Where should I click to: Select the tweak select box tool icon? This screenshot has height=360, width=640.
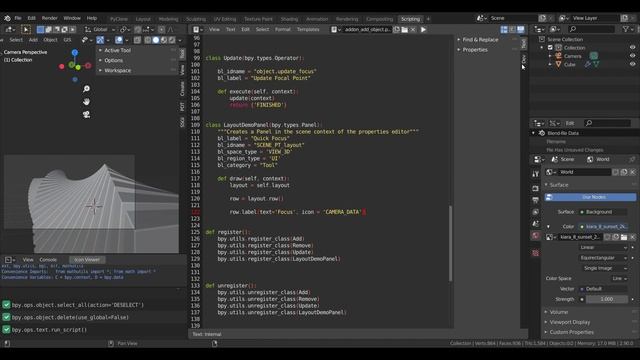26,29
